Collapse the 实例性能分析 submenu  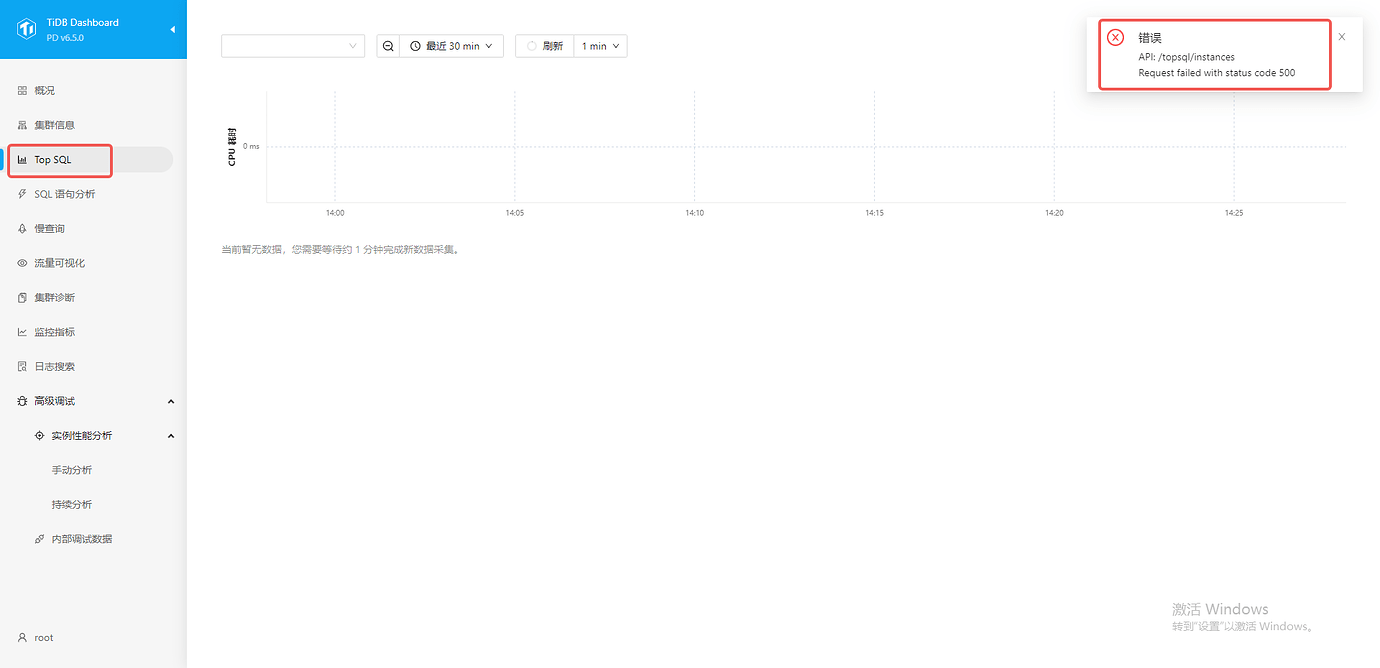click(x=171, y=436)
